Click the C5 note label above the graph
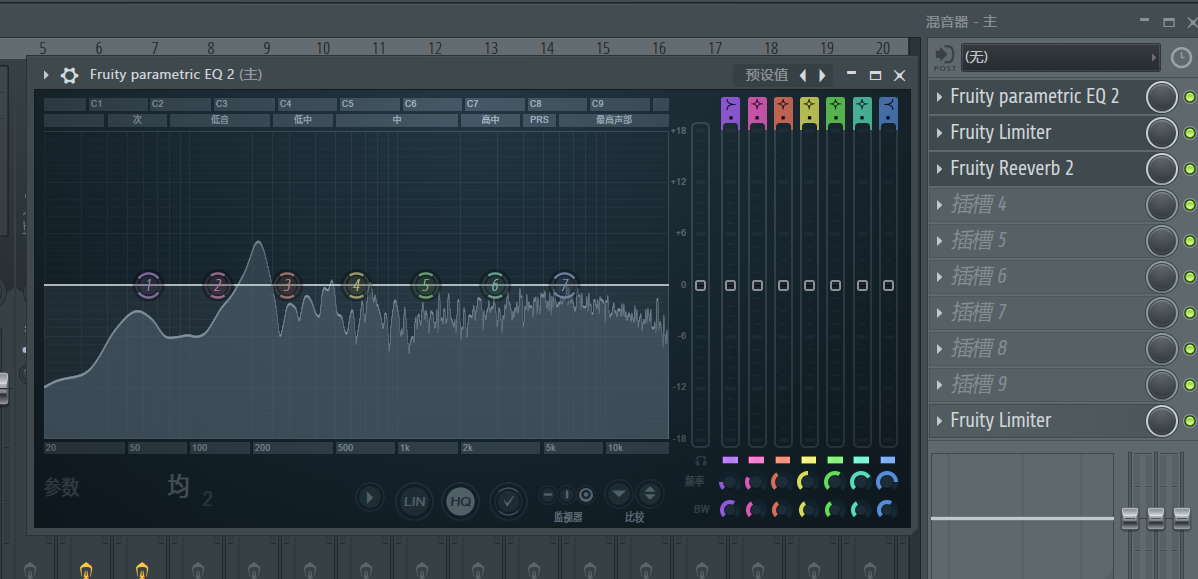This screenshot has width=1198, height=579. click(x=370, y=104)
